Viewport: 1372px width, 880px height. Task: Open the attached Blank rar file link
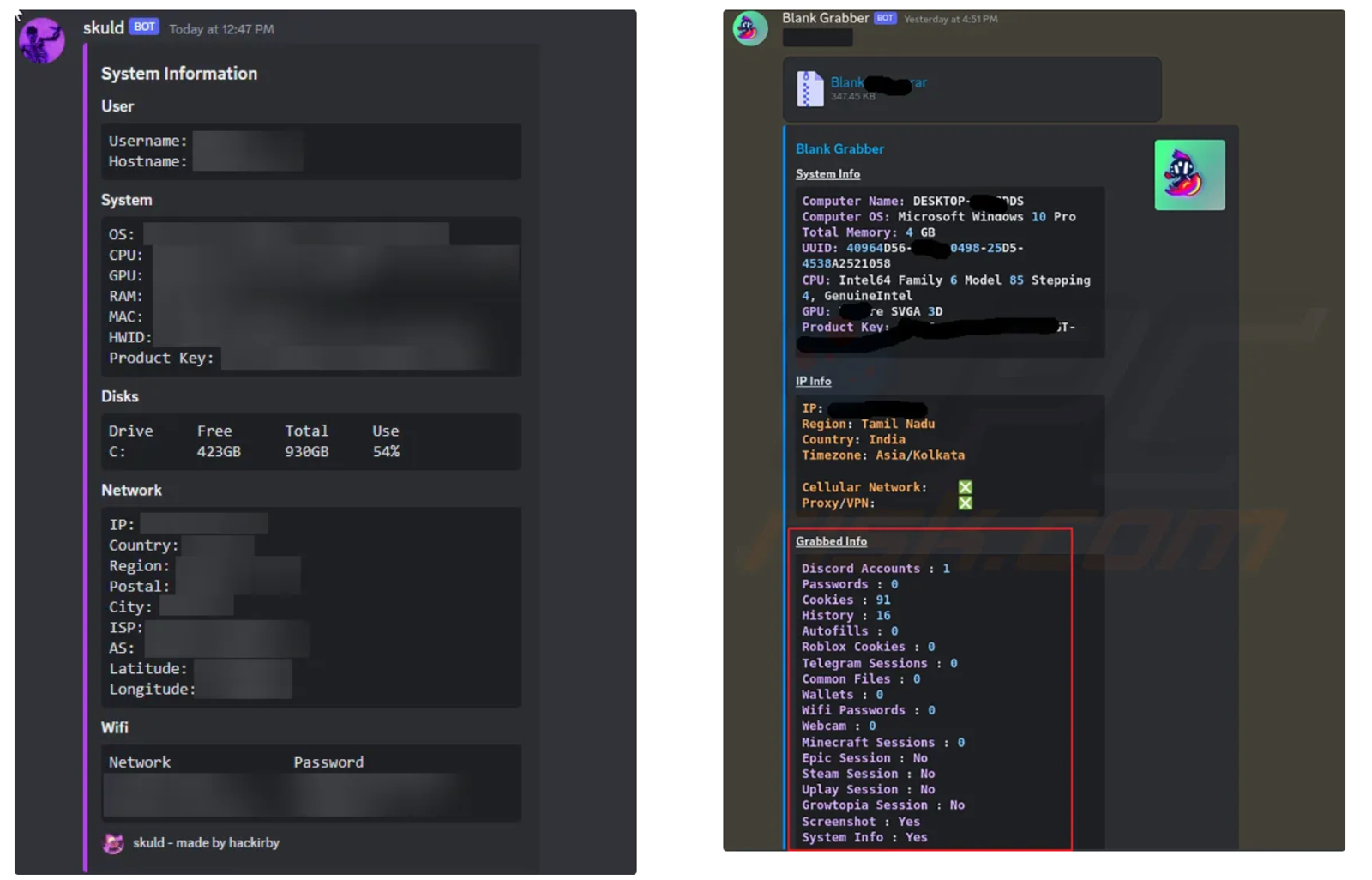(x=878, y=82)
